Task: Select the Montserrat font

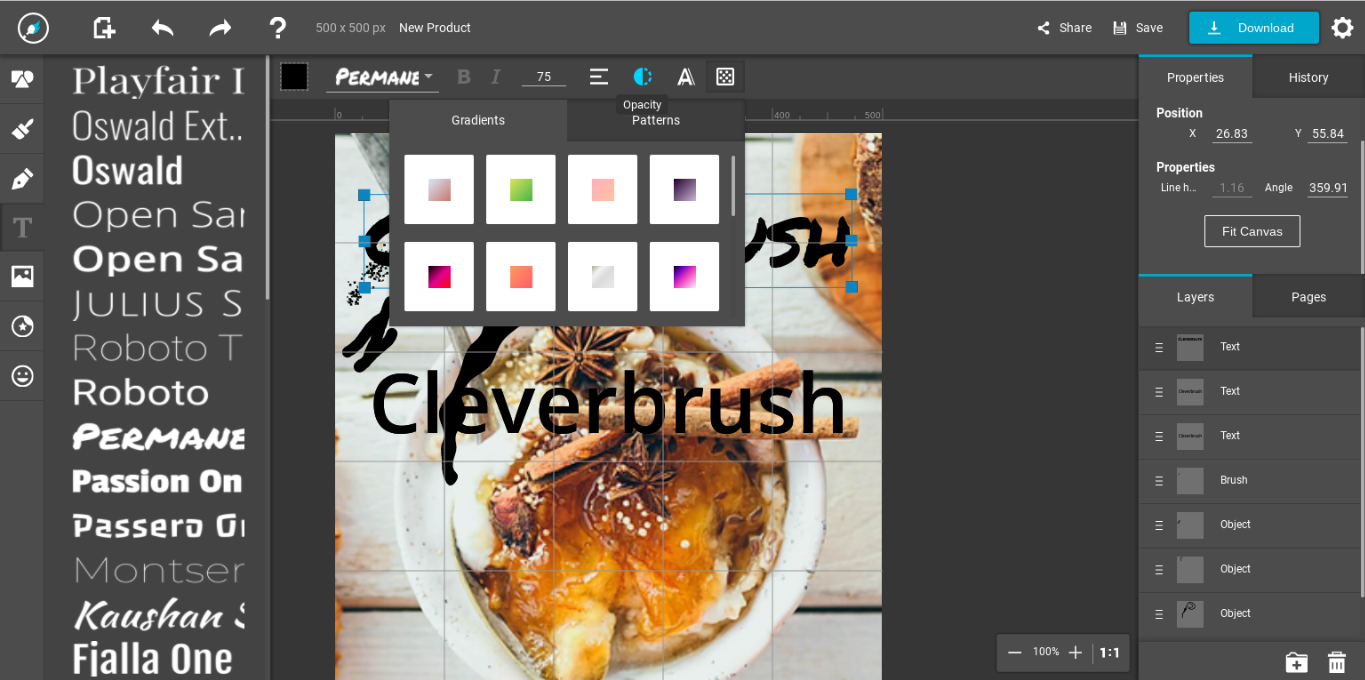Action: tap(158, 570)
